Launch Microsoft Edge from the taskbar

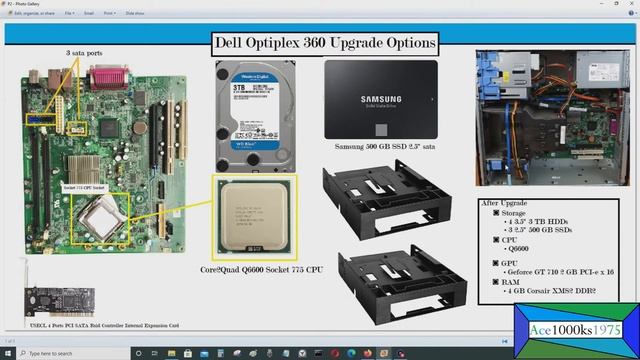(x=351, y=353)
